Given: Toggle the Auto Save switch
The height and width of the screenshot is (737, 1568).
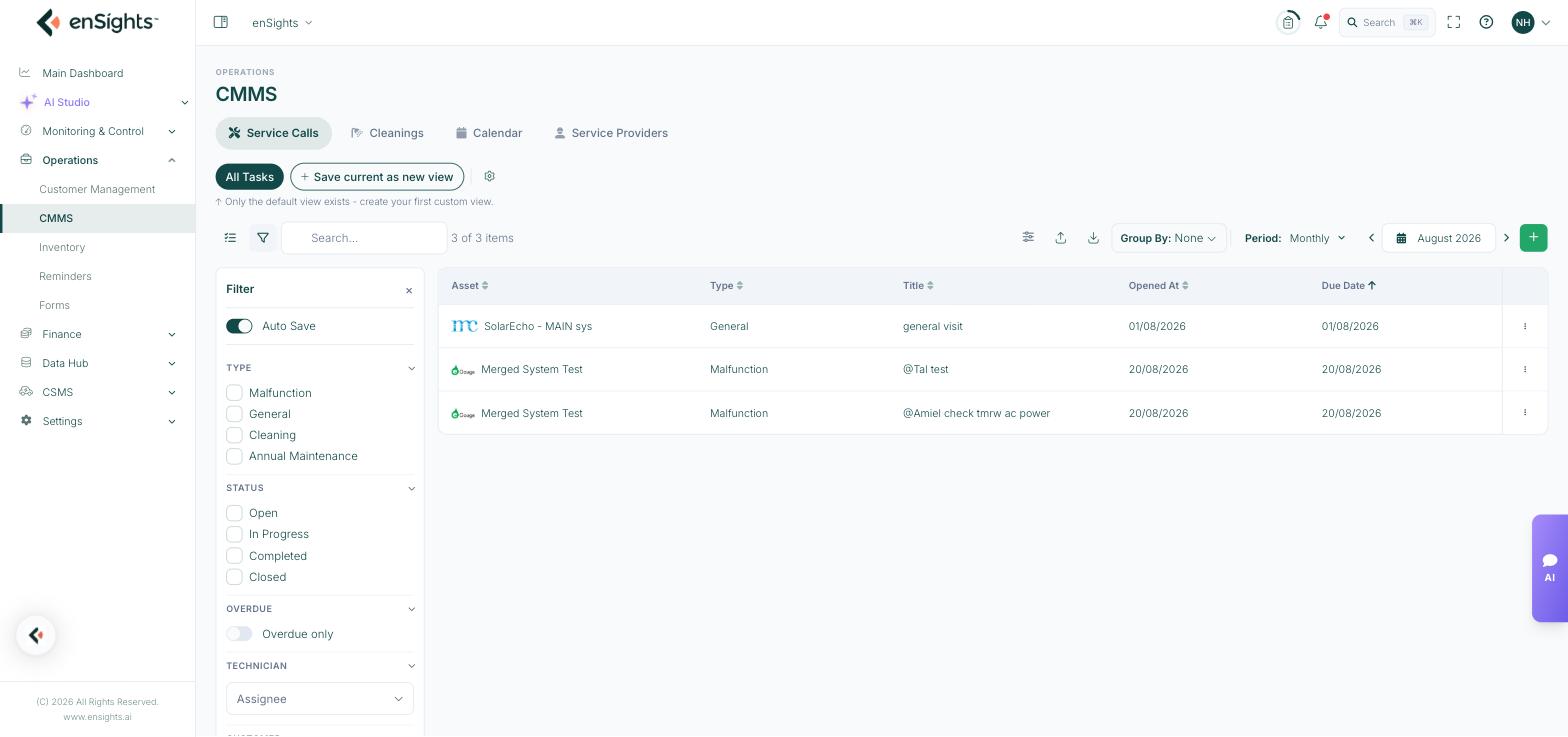Looking at the screenshot, I should click(x=239, y=326).
